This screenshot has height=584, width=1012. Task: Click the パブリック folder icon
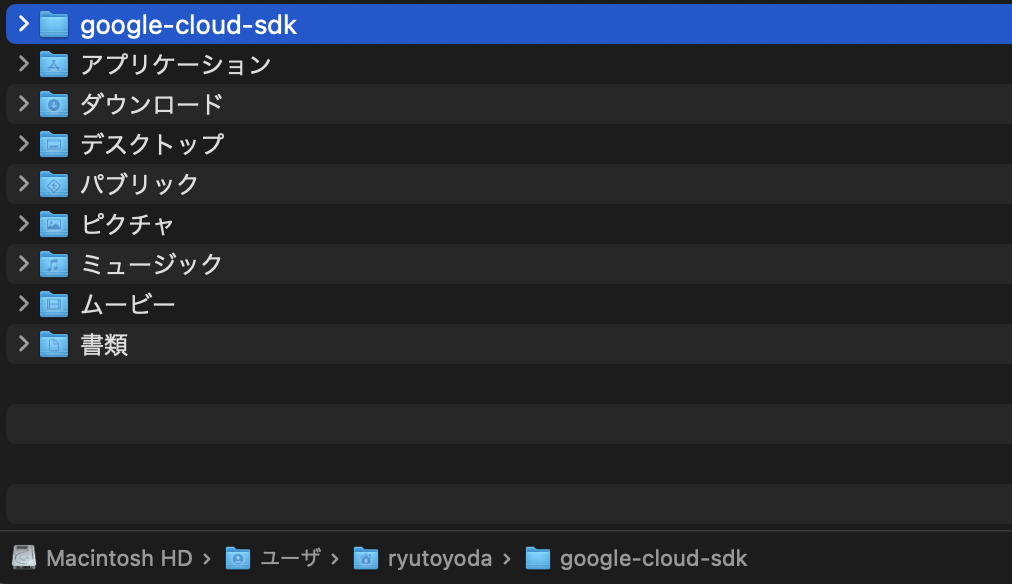pos(54,184)
